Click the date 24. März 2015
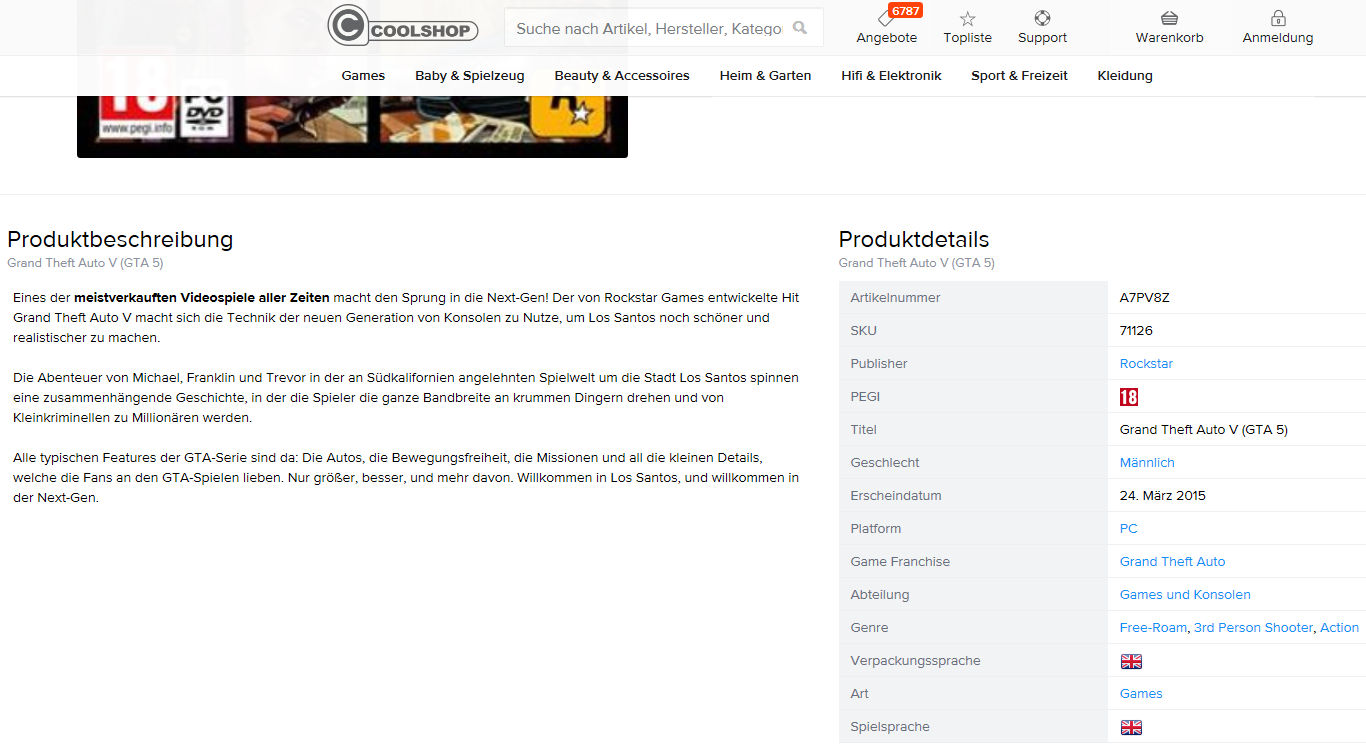 pos(1163,496)
